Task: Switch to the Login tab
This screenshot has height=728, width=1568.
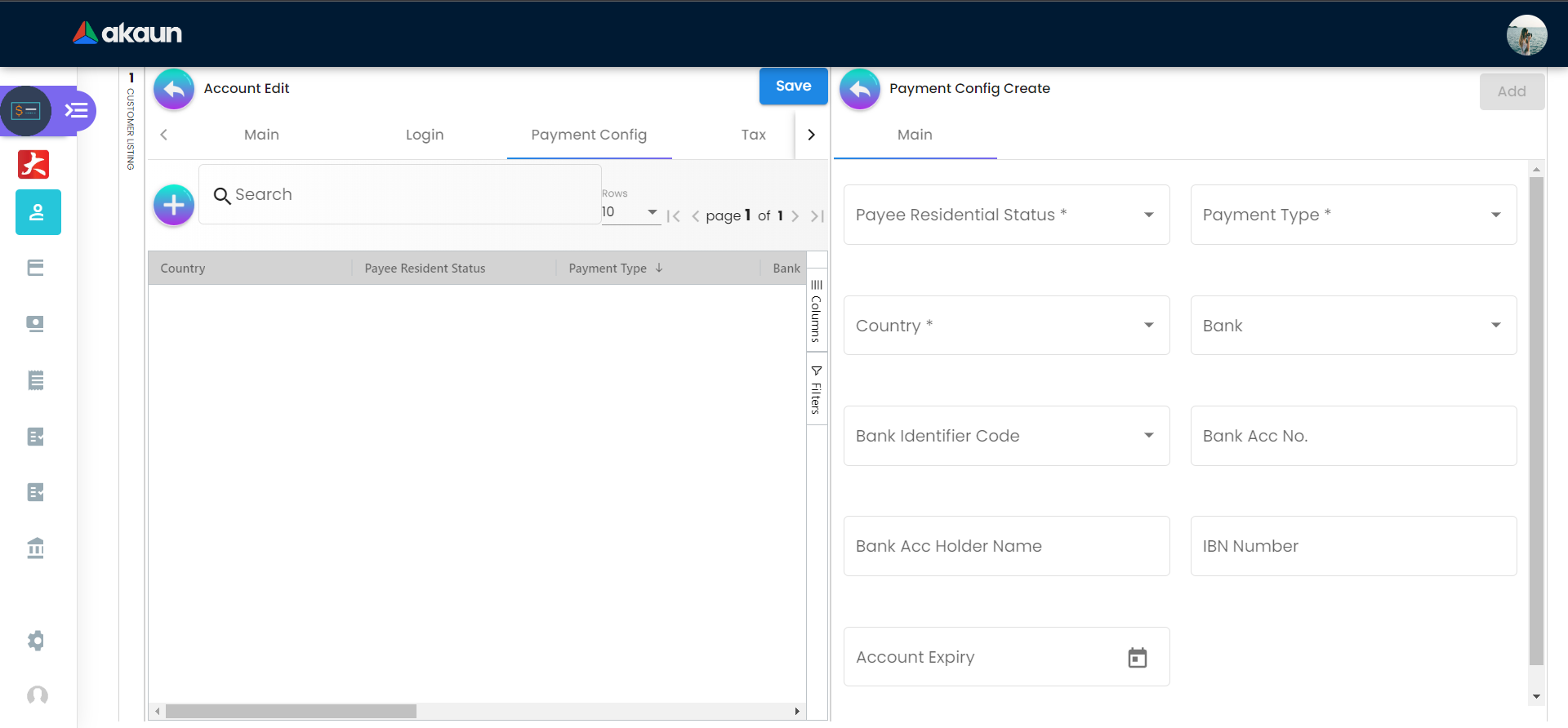Action: tap(425, 135)
